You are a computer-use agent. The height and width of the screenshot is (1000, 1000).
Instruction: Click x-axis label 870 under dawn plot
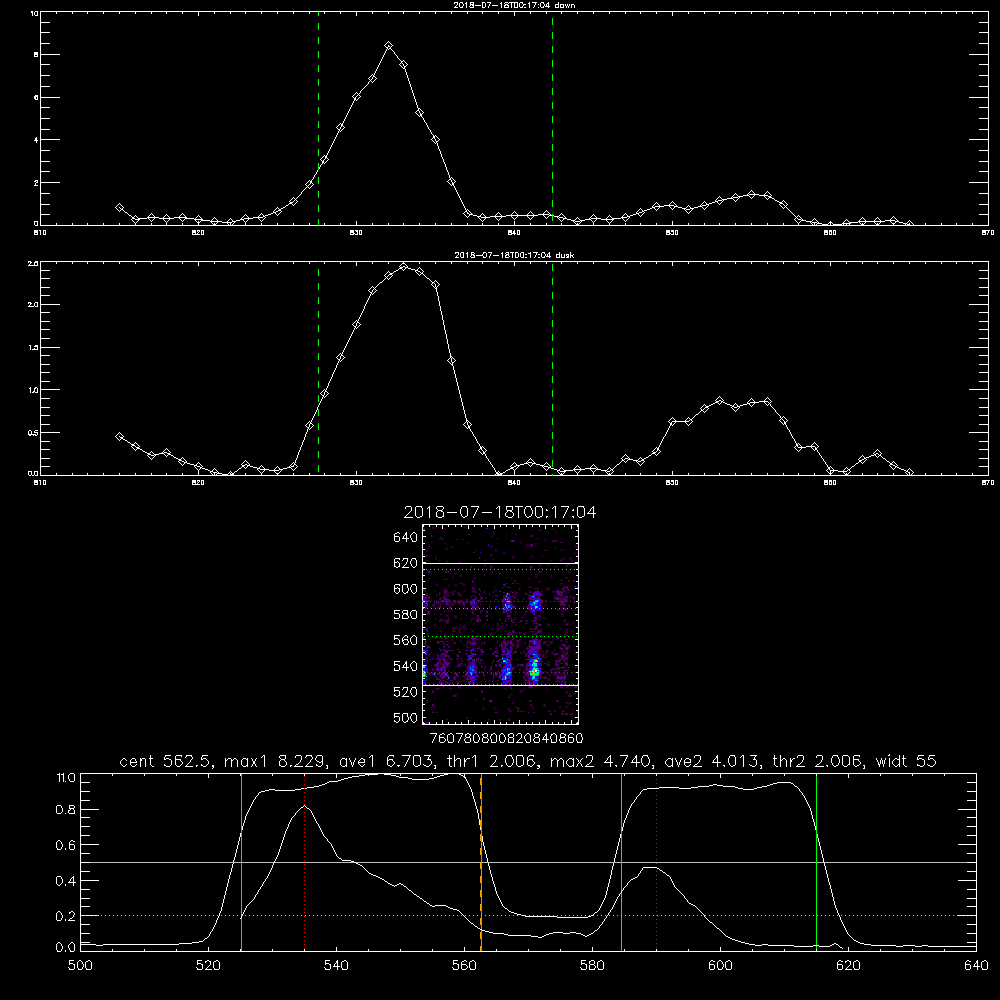tap(988, 233)
